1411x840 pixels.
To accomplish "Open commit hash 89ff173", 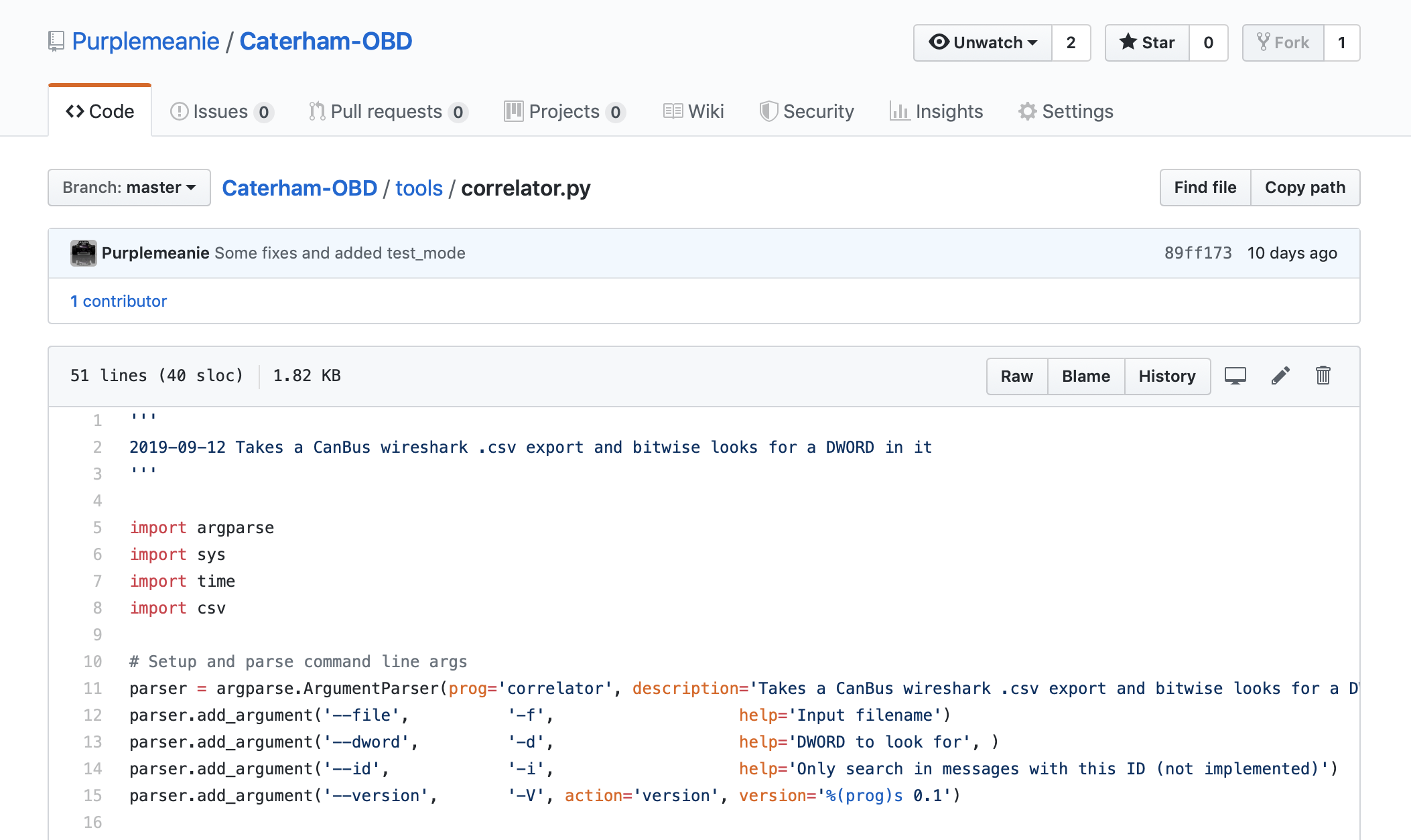I will (x=1198, y=253).
